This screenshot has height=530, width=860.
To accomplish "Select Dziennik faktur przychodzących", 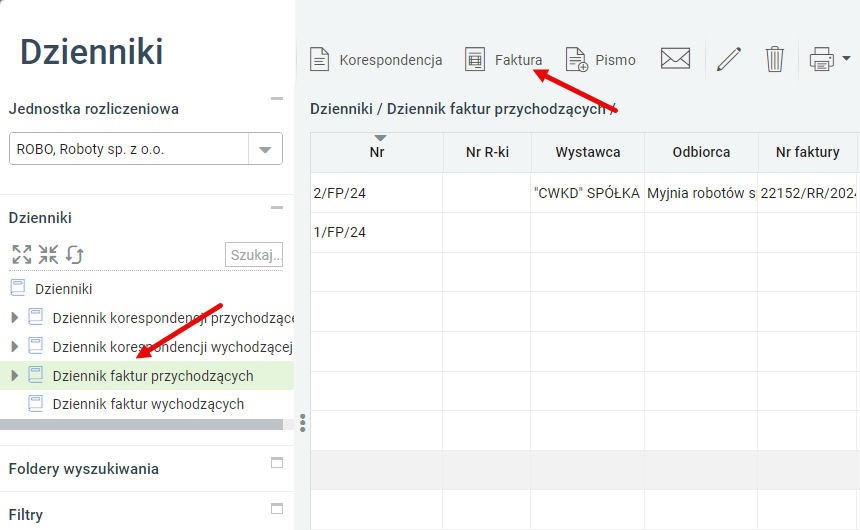I will [153, 376].
